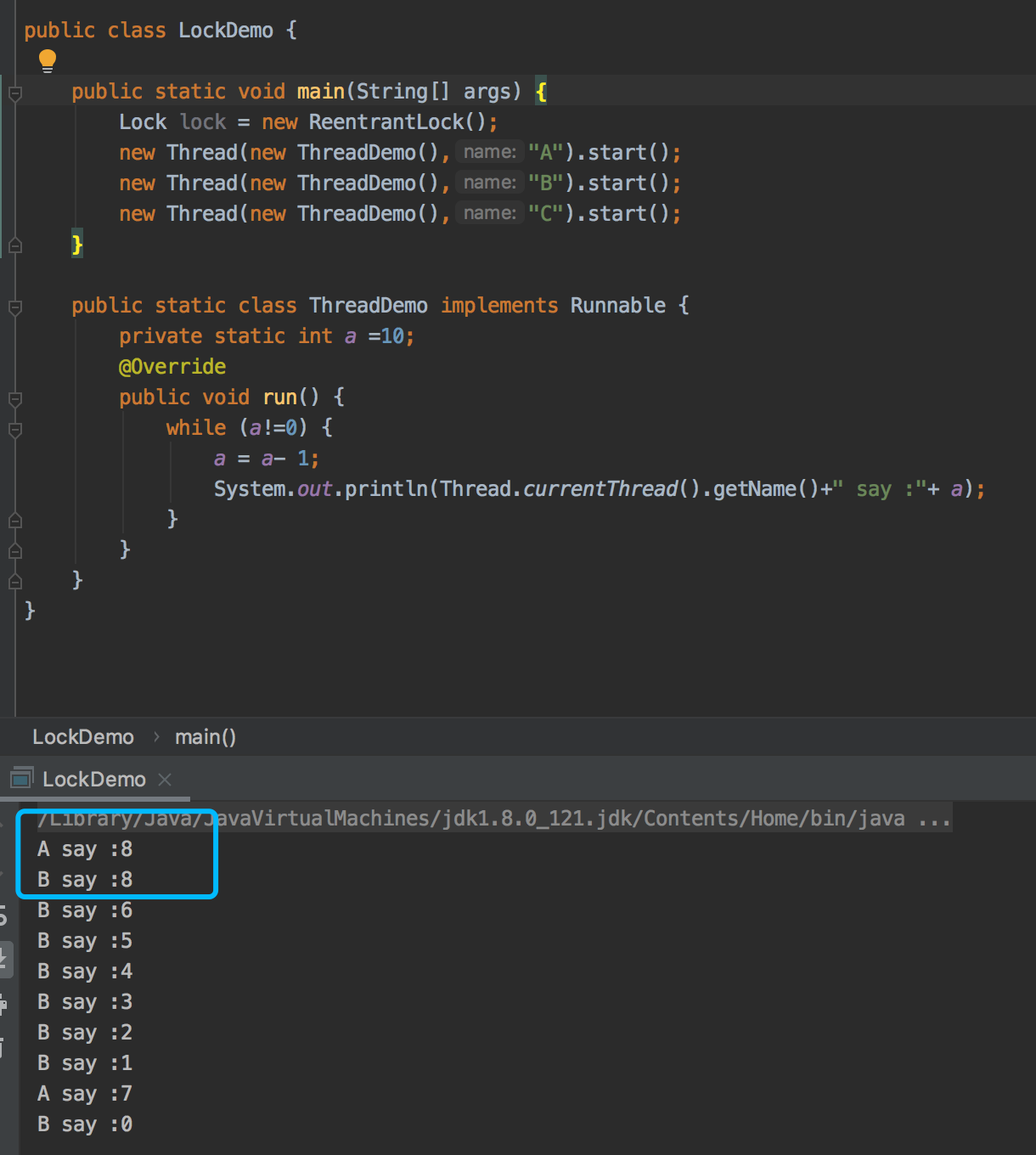
Task: Click the 'main' method name in code
Action: pos(321,92)
